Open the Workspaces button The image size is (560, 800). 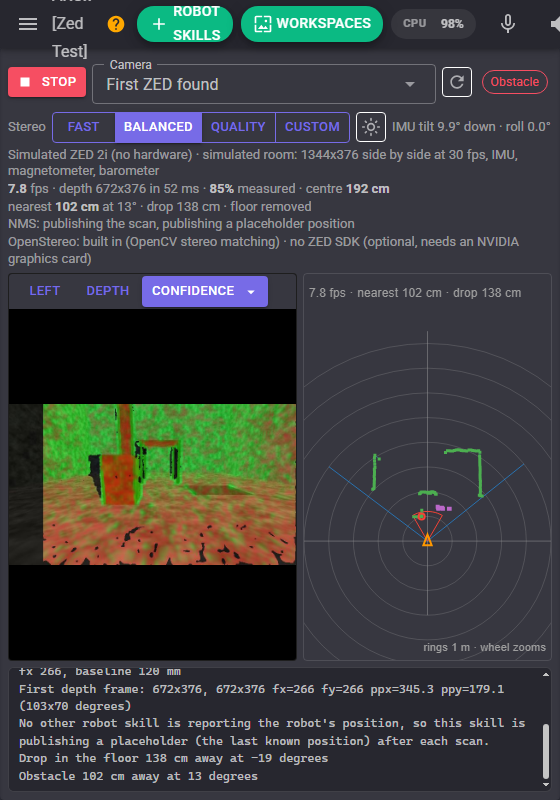tap(312, 24)
